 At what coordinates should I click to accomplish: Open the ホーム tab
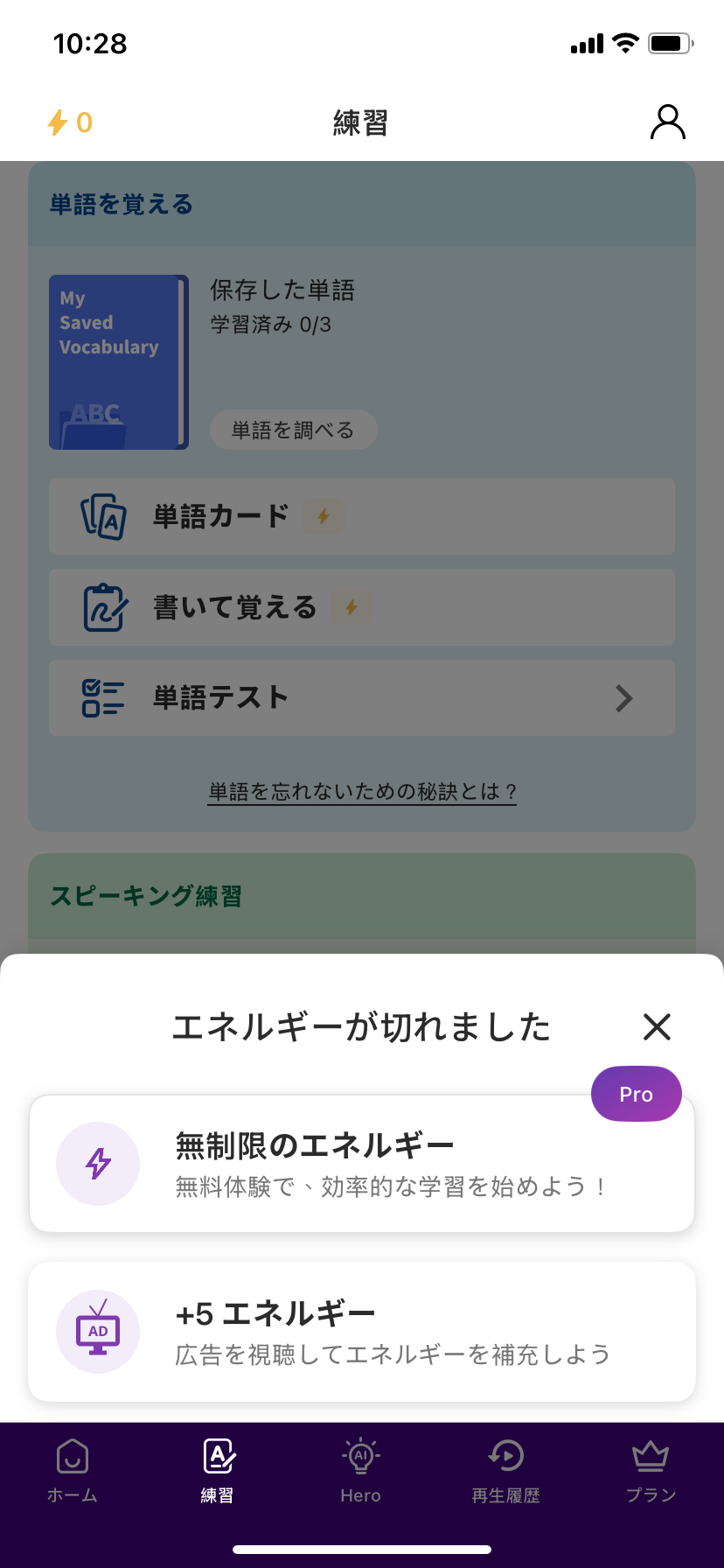pos(73,1470)
